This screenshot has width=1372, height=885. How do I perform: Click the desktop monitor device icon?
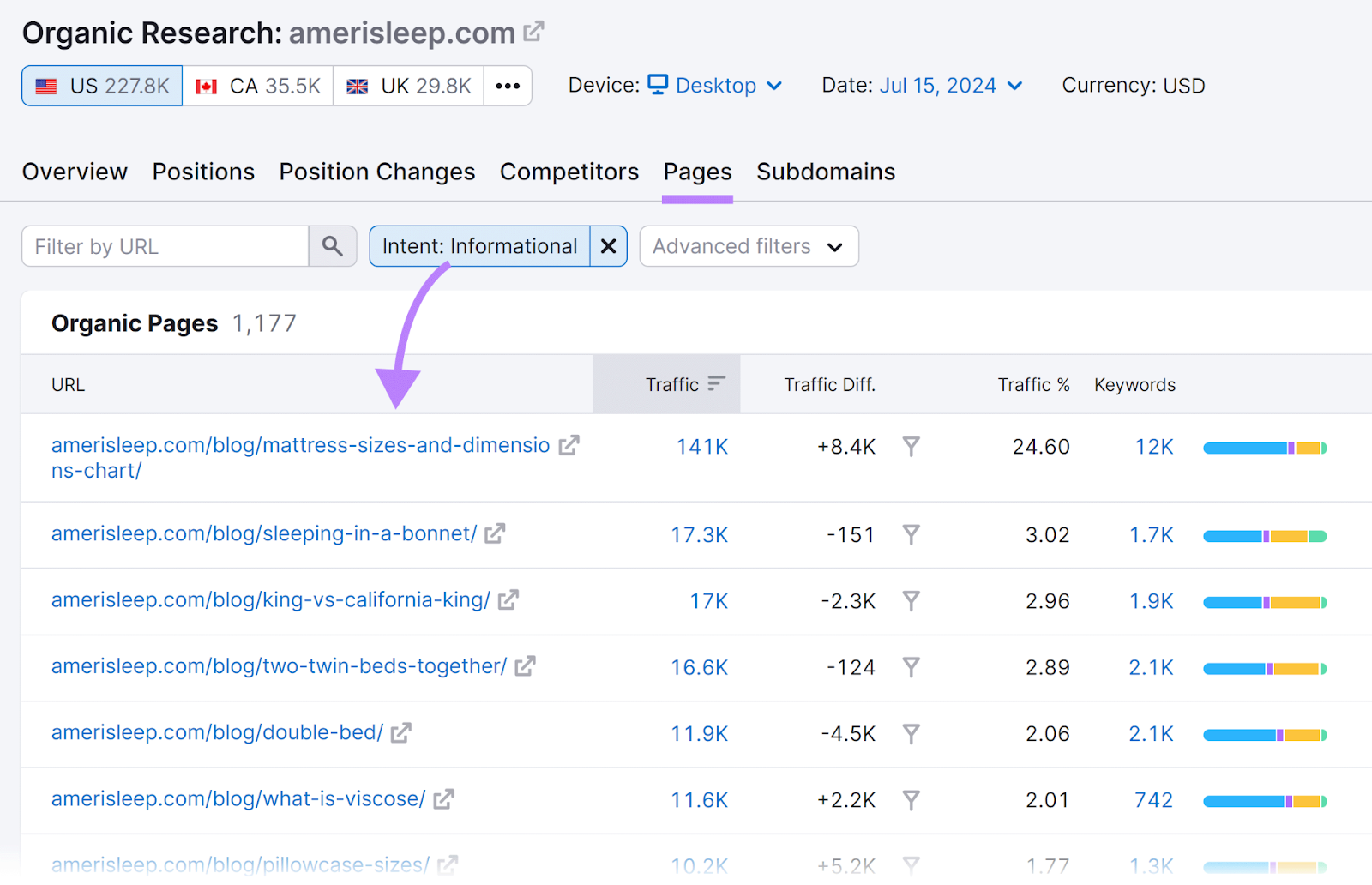657,85
